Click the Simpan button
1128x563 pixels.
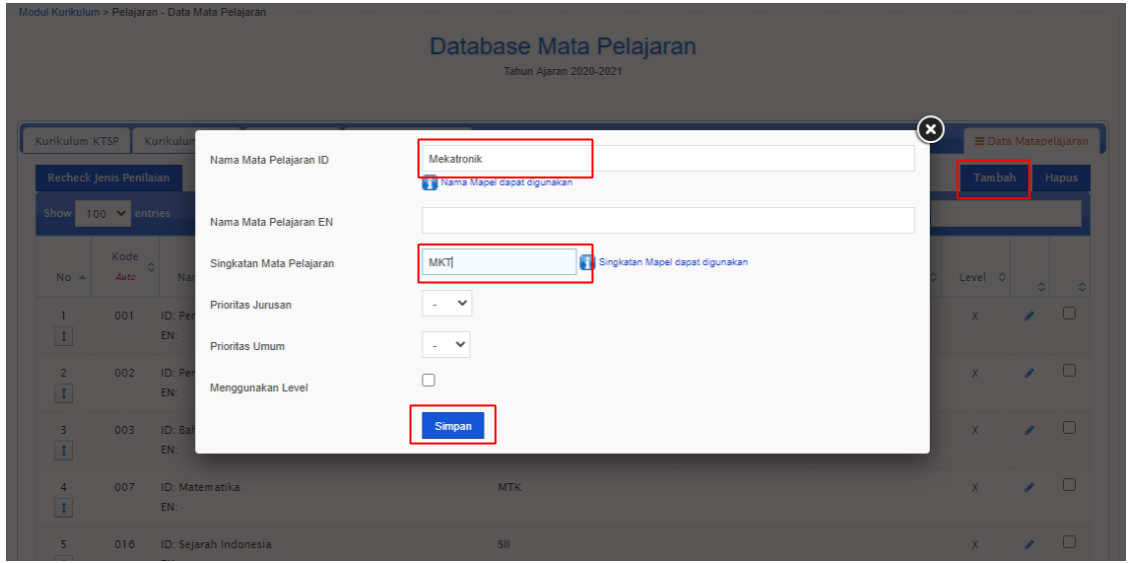coord(453,426)
